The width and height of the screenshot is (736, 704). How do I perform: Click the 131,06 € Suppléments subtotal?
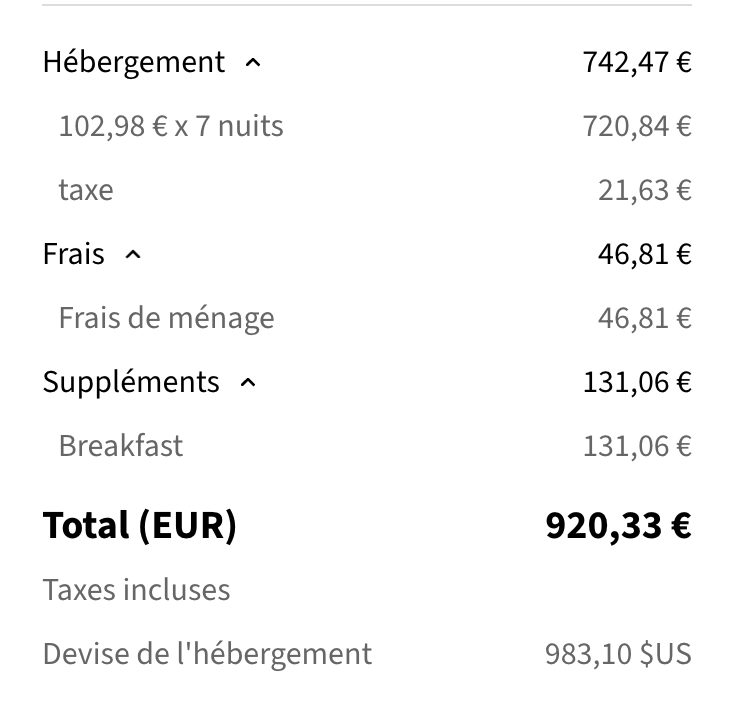[637, 382]
